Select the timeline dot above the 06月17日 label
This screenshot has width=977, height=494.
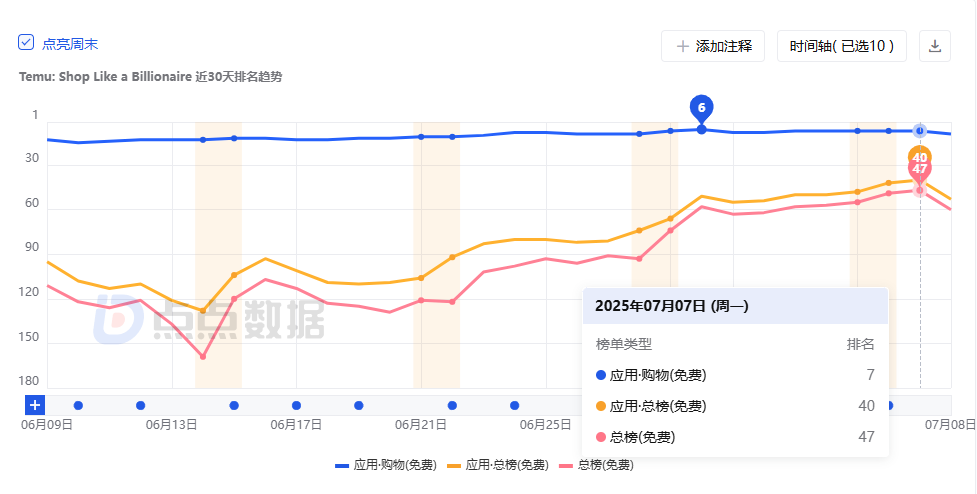pyautogui.click(x=297, y=406)
